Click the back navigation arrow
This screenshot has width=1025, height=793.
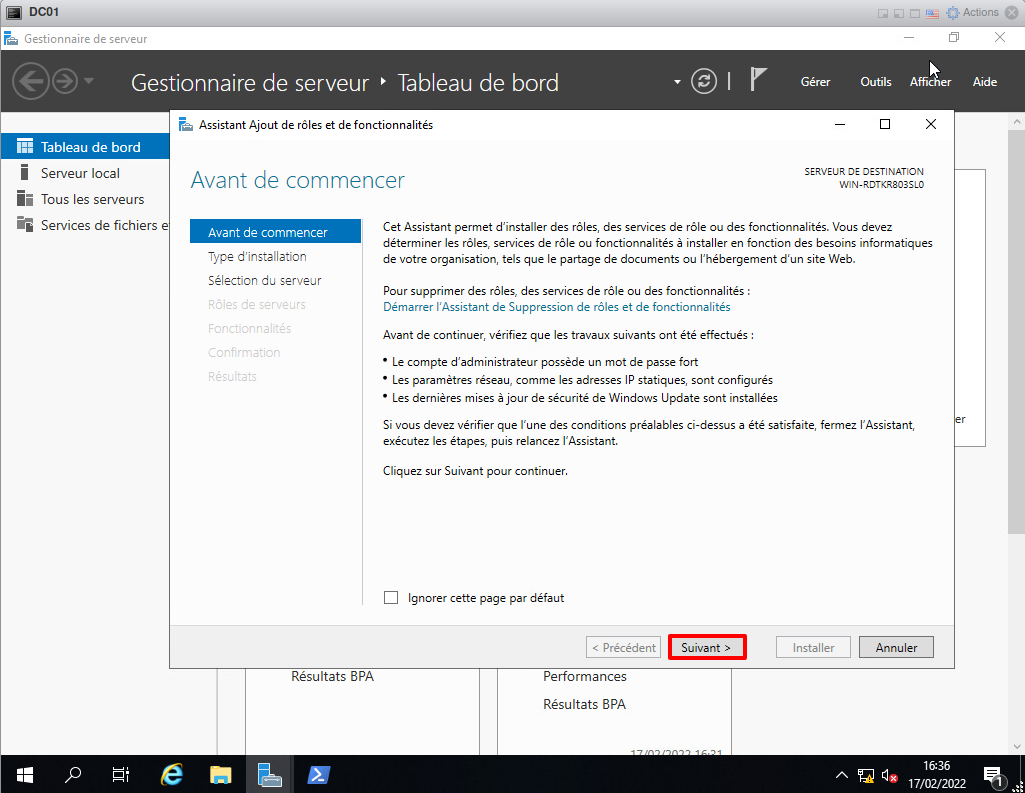[x=31, y=81]
